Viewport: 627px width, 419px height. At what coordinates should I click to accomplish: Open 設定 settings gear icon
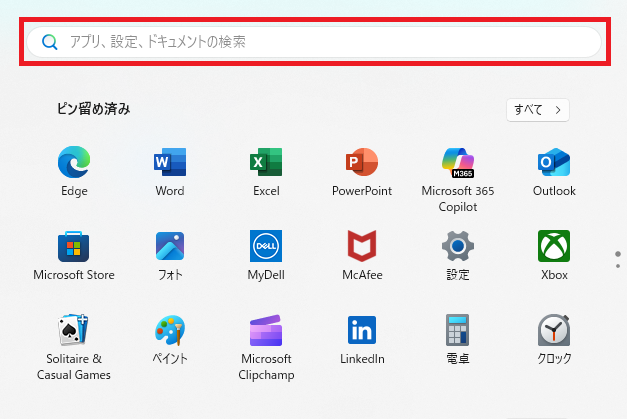pyautogui.click(x=458, y=246)
